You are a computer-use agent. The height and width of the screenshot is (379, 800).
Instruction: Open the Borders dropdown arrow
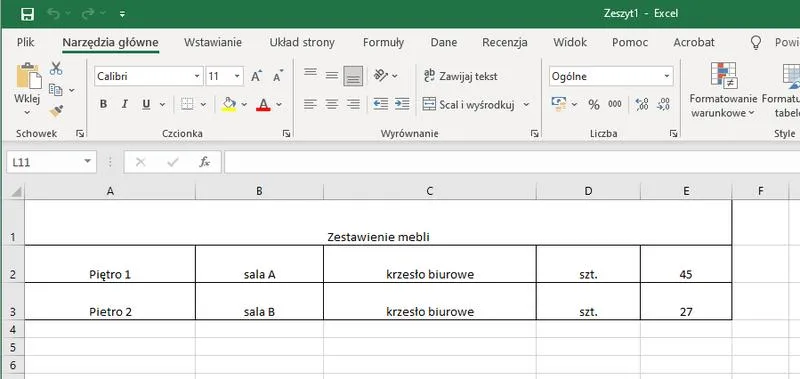[203, 105]
